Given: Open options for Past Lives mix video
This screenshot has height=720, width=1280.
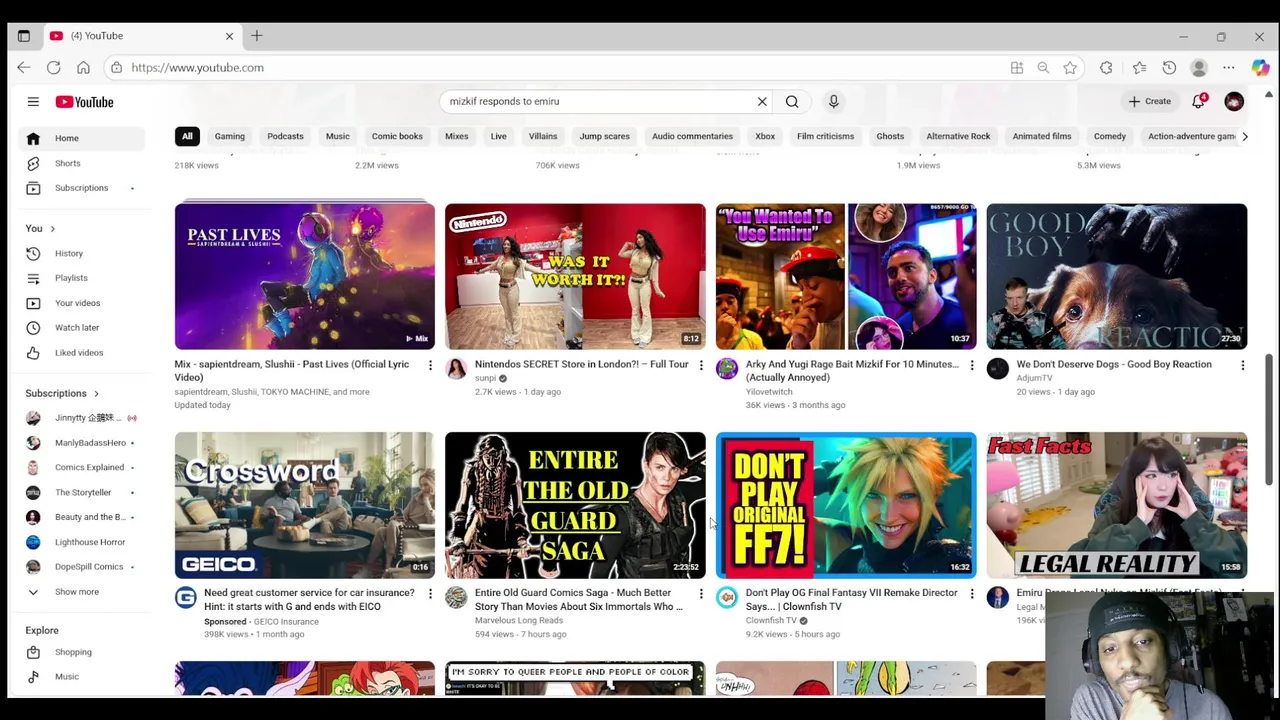Looking at the screenshot, I should coord(430,366).
